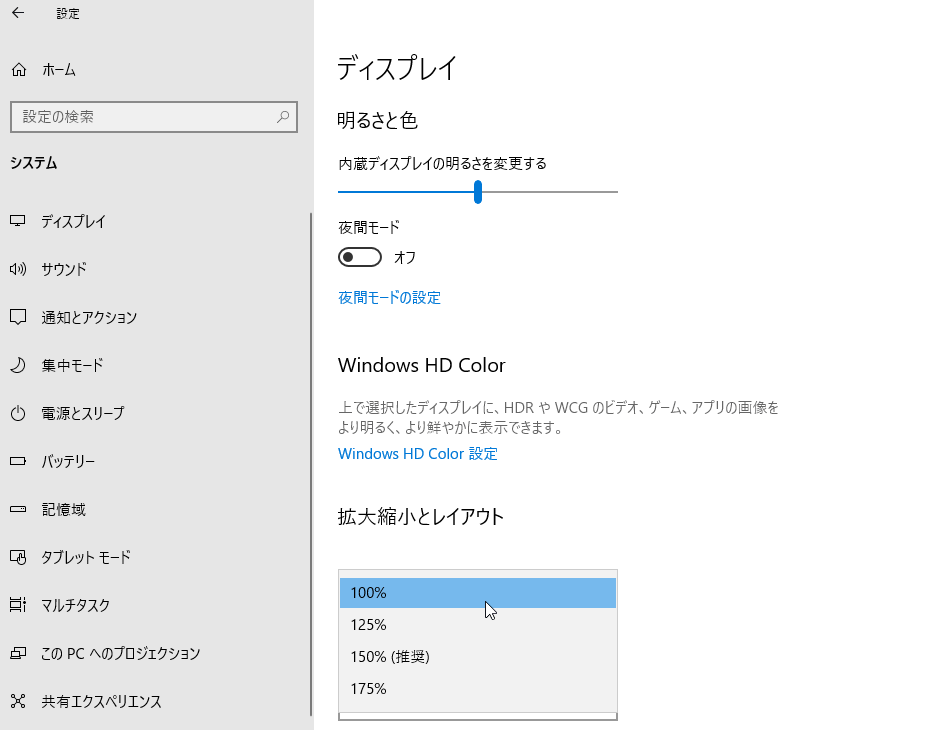
Task: Click the Home icon in sidebar
Action: (18, 70)
